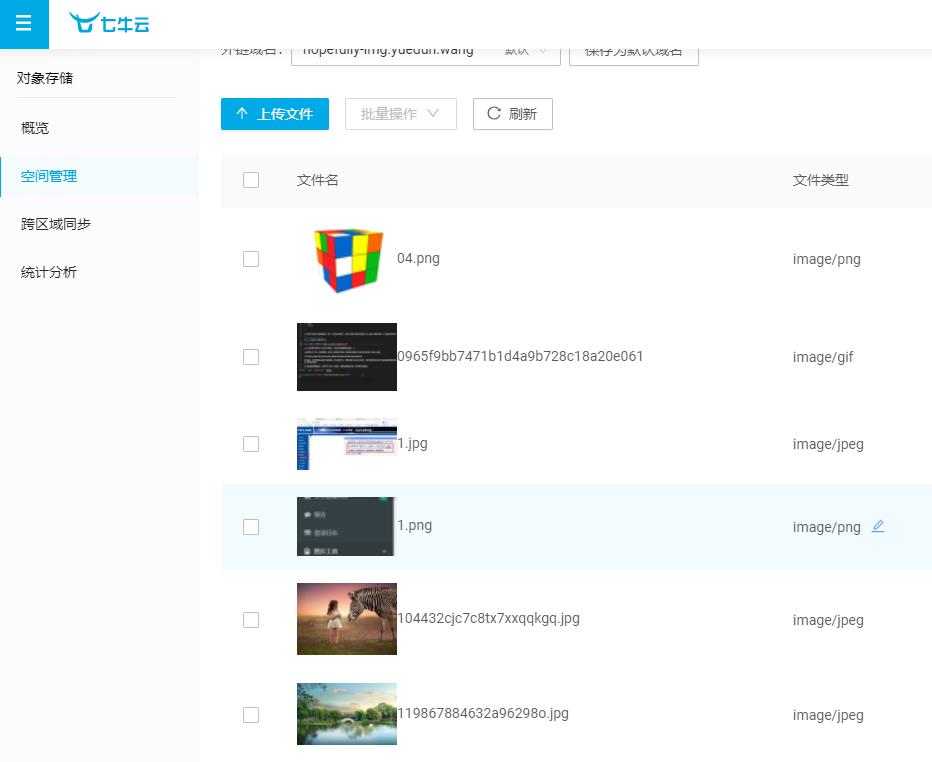Viewport: 932px width, 762px height.
Task: Open the Rubik's cube thumbnail of 04.png
Action: click(347, 259)
